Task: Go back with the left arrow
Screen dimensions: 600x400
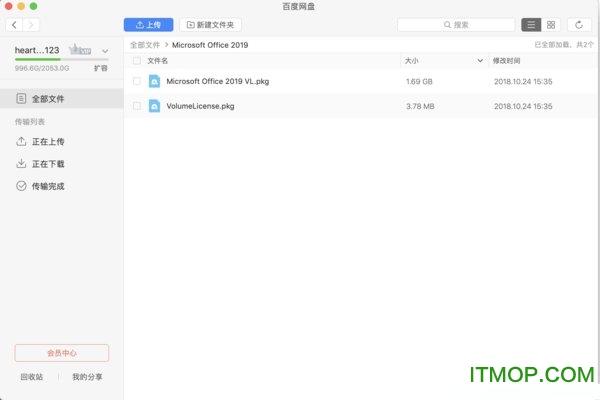Action: point(14,25)
